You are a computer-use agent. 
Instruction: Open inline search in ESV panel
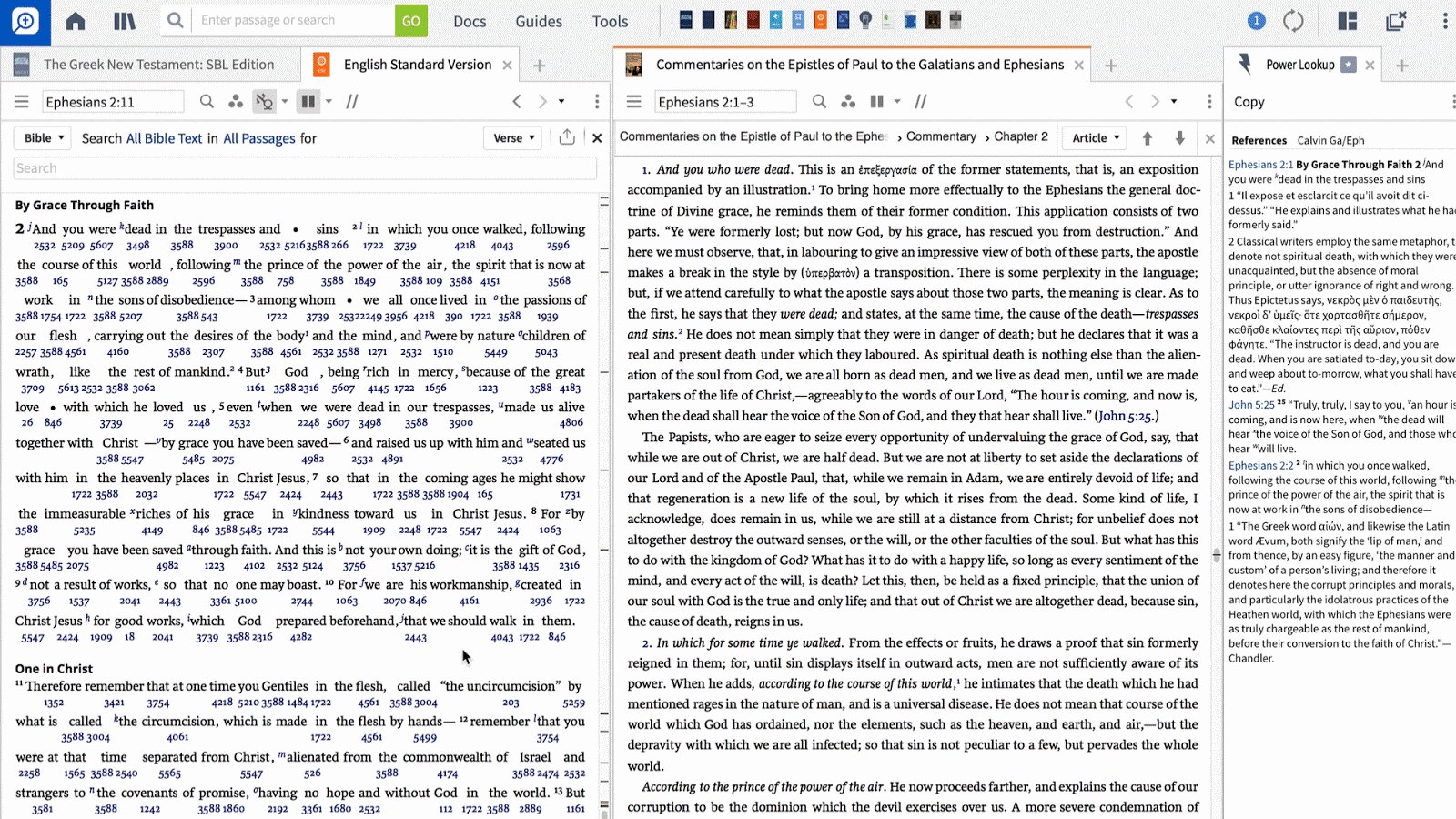click(x=207, y=102)
